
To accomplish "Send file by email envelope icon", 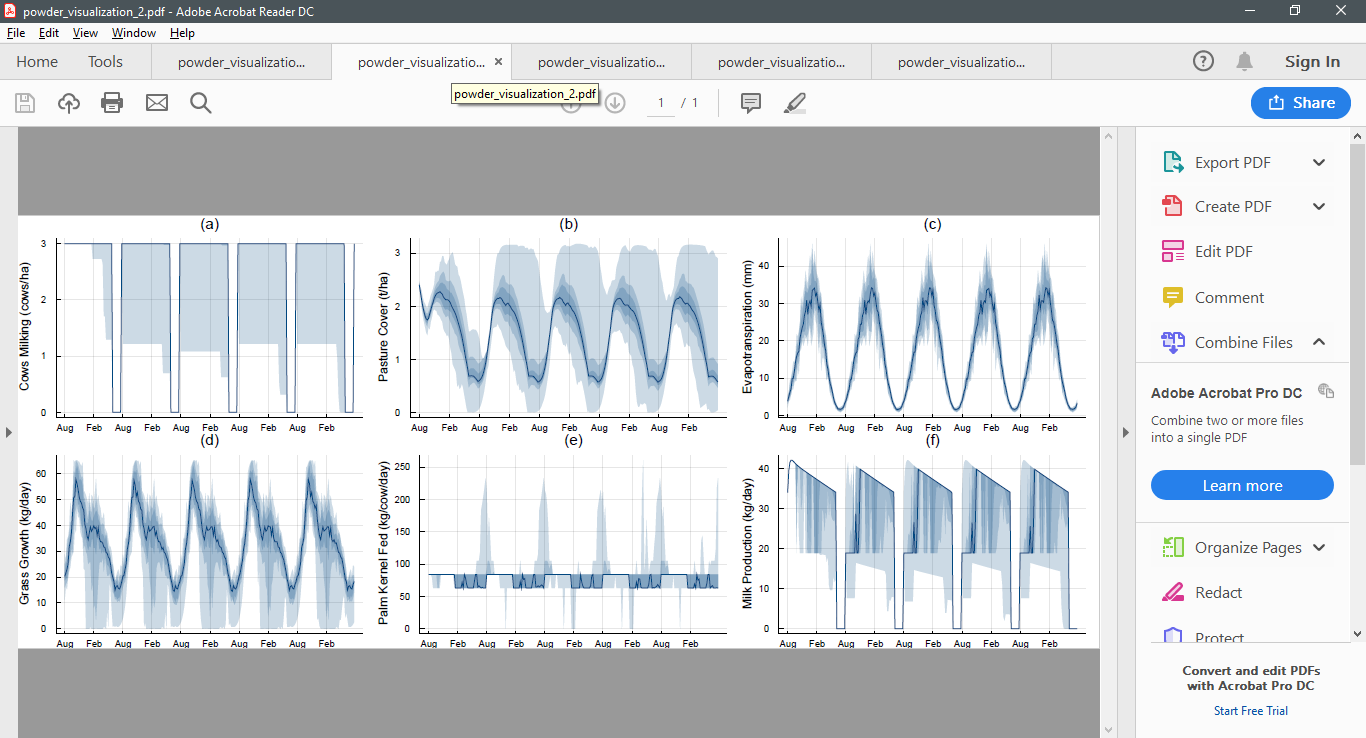I will click(x=157, y=103).
